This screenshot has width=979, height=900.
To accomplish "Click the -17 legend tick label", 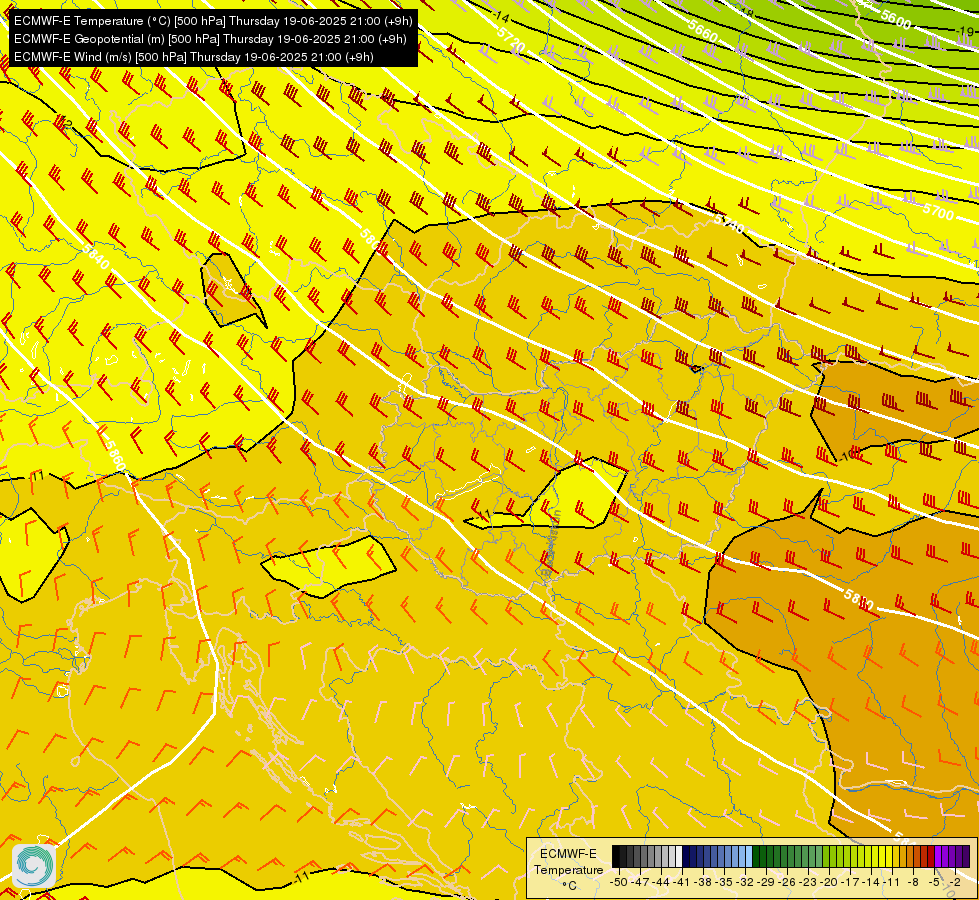I will 850,883.
